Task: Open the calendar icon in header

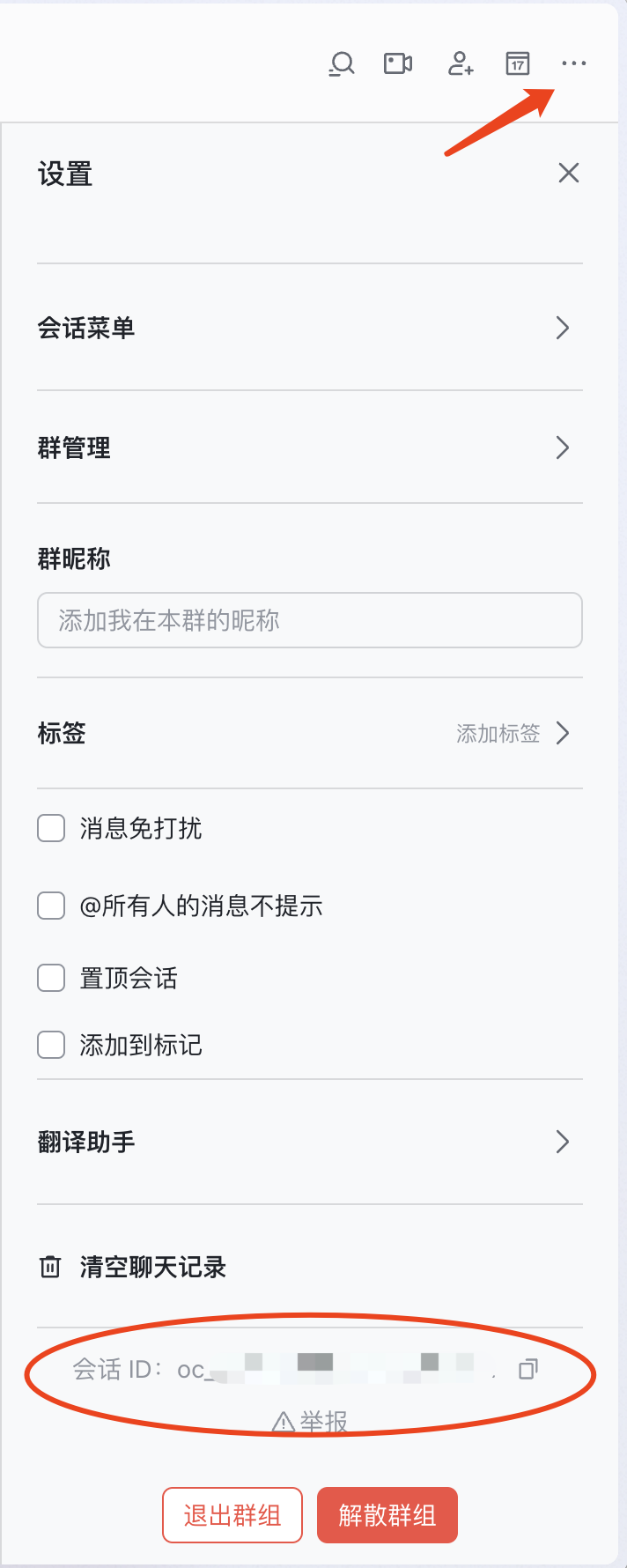Action: pyautogui.click(x=518, y=63)
